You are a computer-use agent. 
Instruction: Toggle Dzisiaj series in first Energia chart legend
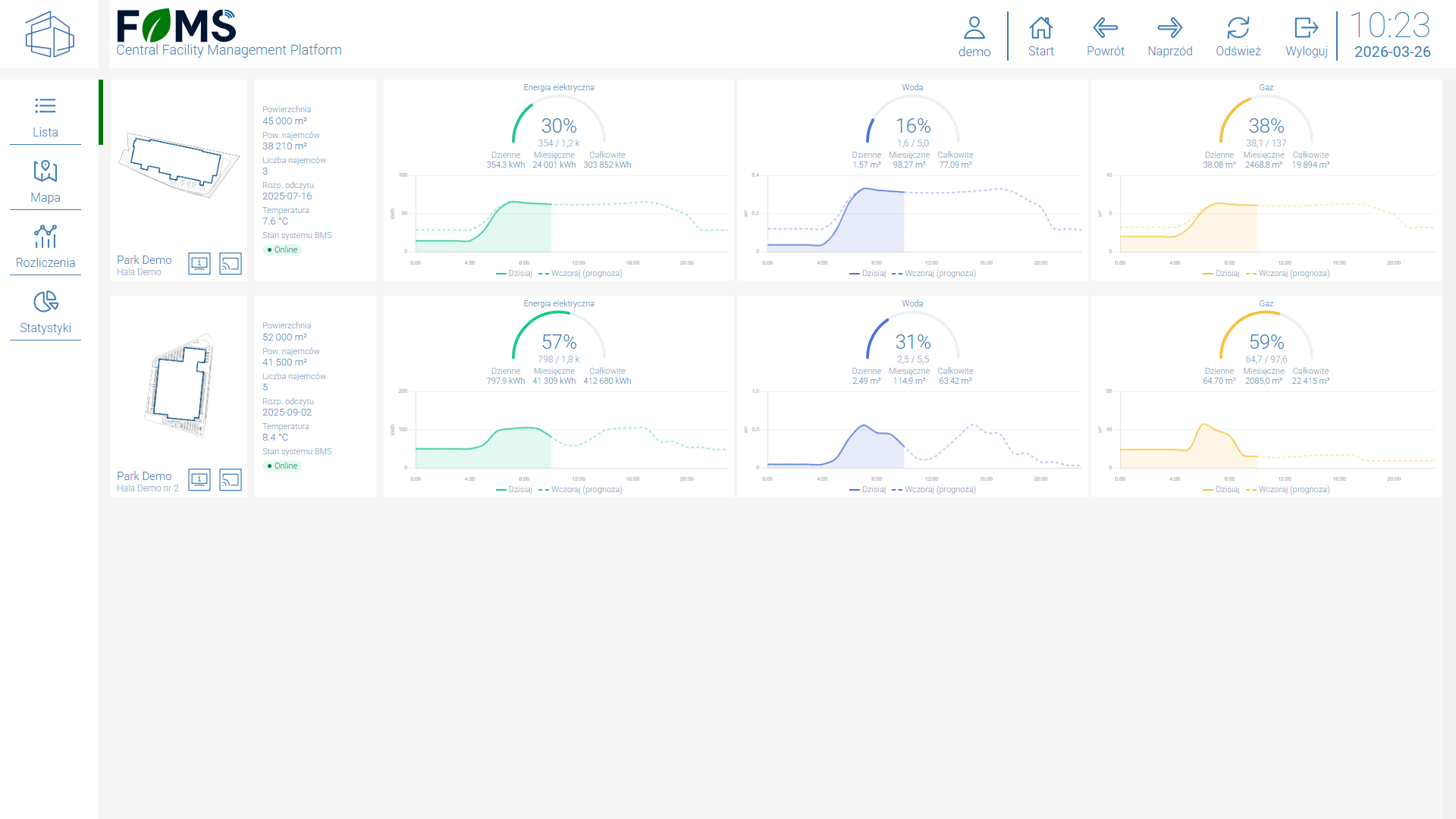tap(515, 274)
